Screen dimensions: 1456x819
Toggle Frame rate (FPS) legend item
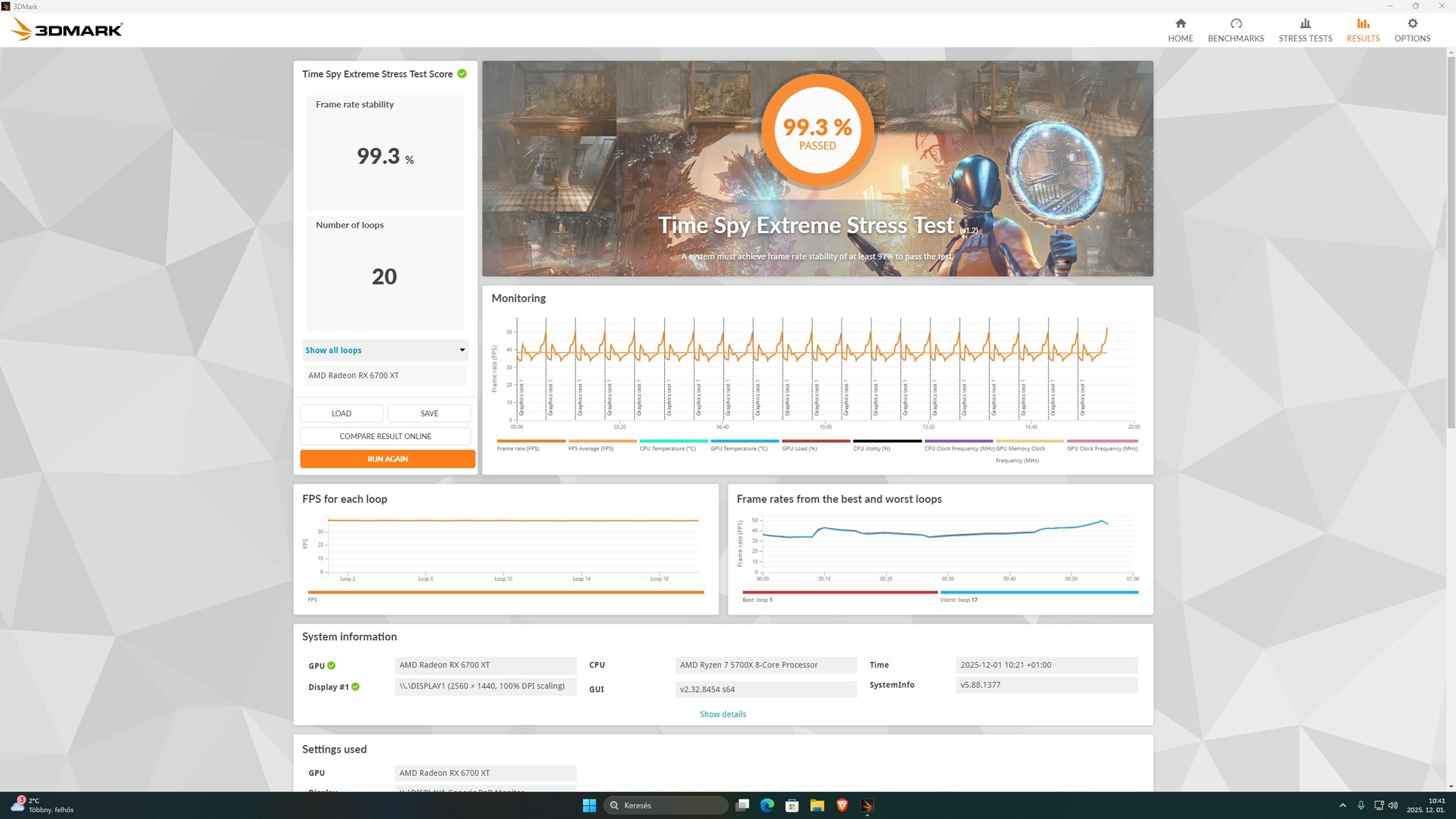tap(518, 448)
